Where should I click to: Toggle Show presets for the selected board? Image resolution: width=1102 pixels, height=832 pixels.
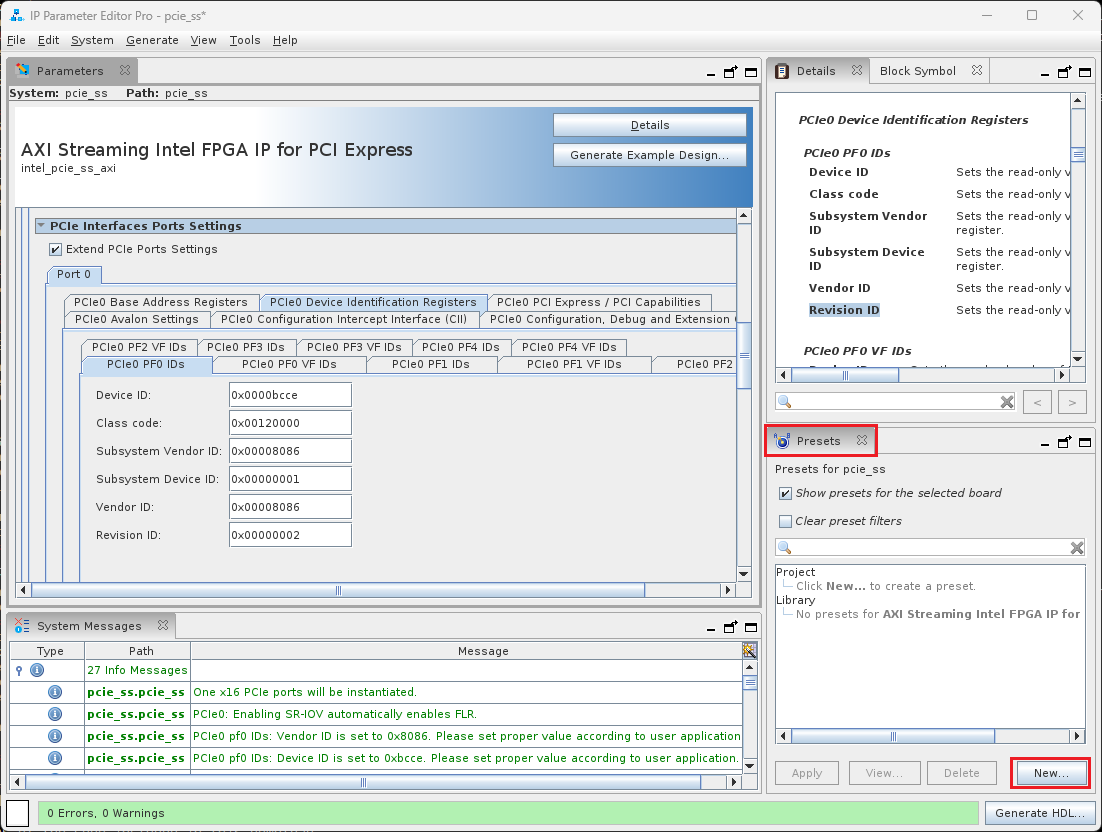[785, 493]
